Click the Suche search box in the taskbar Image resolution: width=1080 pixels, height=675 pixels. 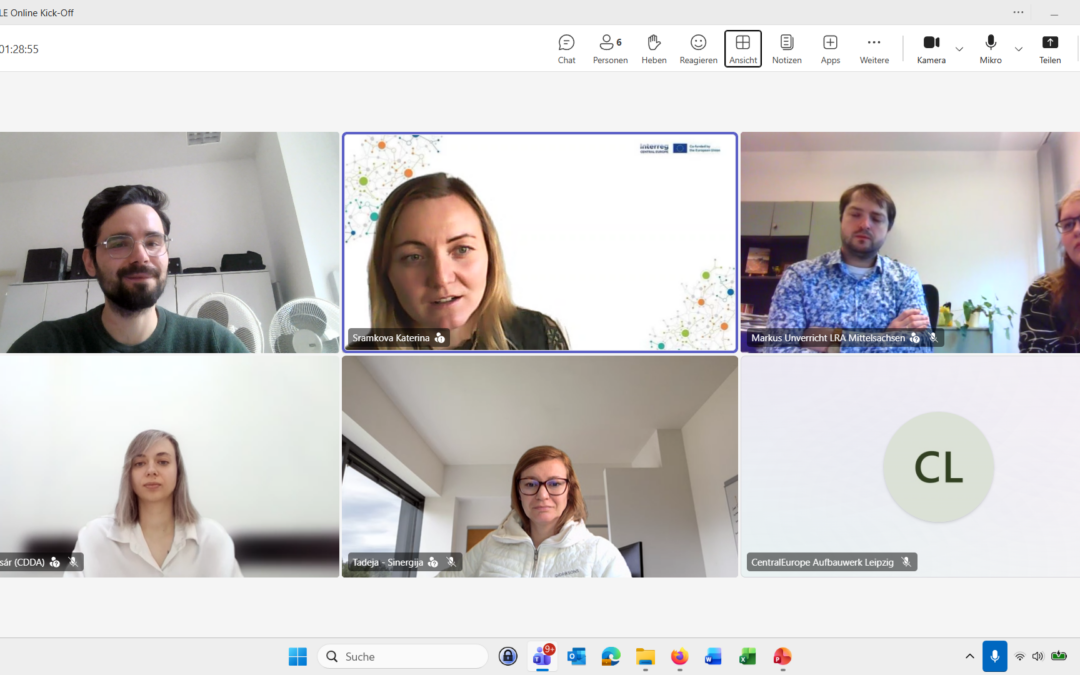click(402, 656)
